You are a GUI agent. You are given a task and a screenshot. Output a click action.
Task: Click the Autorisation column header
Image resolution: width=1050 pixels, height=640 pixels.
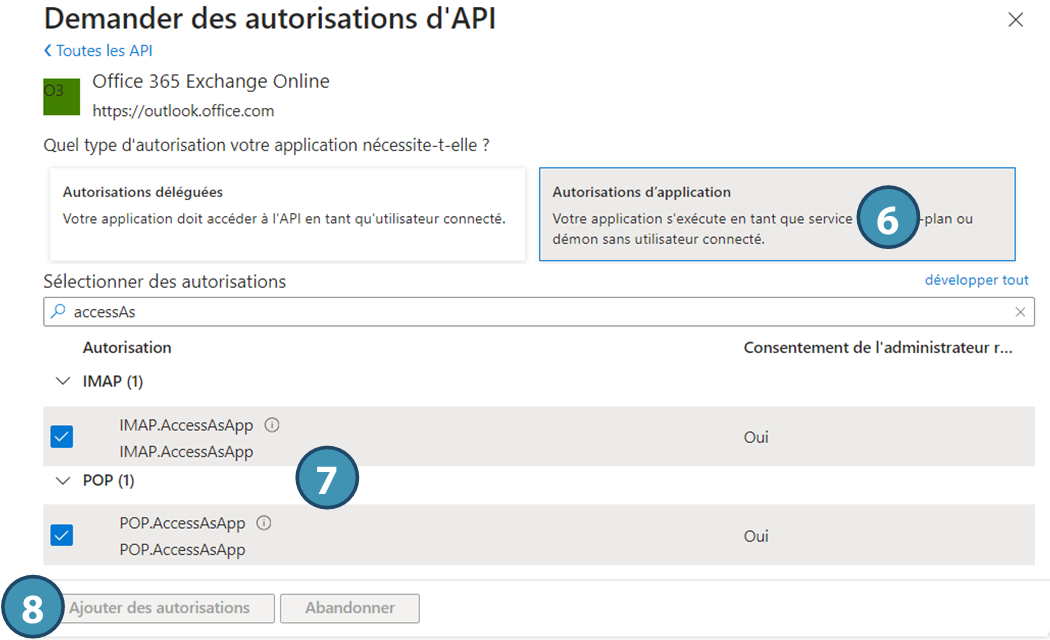pyautogui.click(x=127, y=348)
